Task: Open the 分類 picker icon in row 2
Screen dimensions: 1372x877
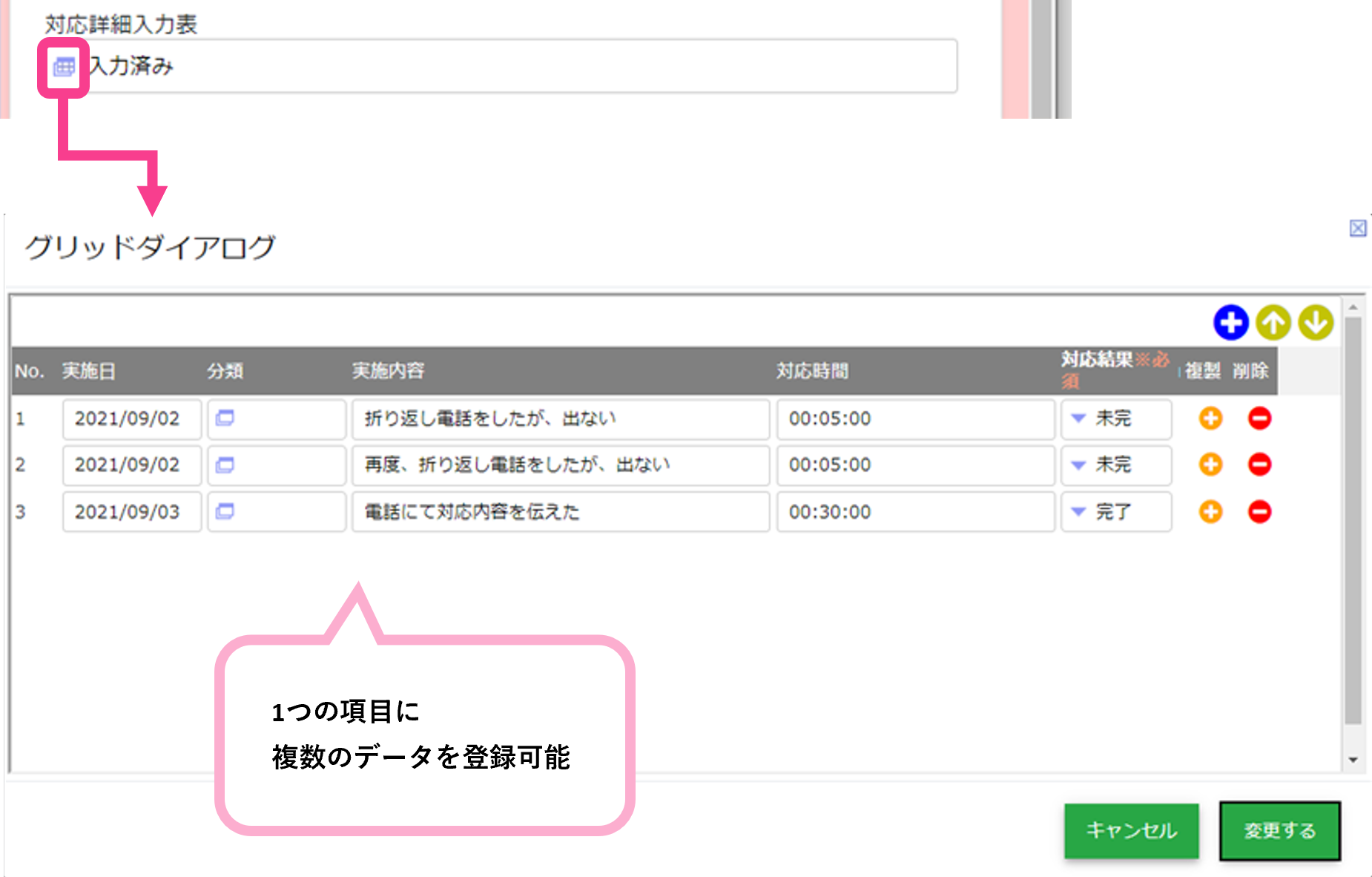Action: click(x=225, y=465)
